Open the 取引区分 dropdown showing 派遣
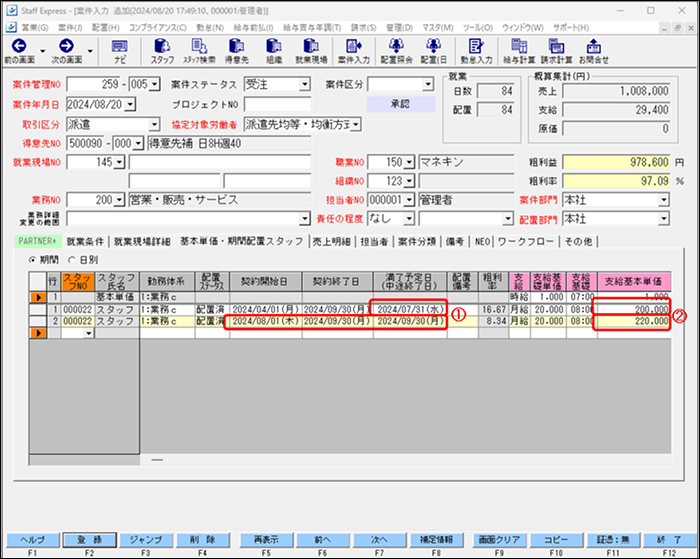This screenshot has width=700, height=559. click(154, 125)
